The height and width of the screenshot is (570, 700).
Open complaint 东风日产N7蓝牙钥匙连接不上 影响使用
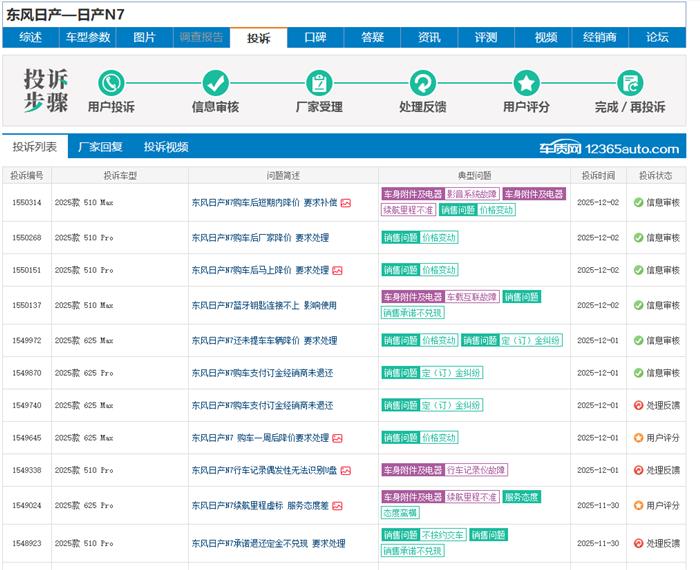click(264, 305)
